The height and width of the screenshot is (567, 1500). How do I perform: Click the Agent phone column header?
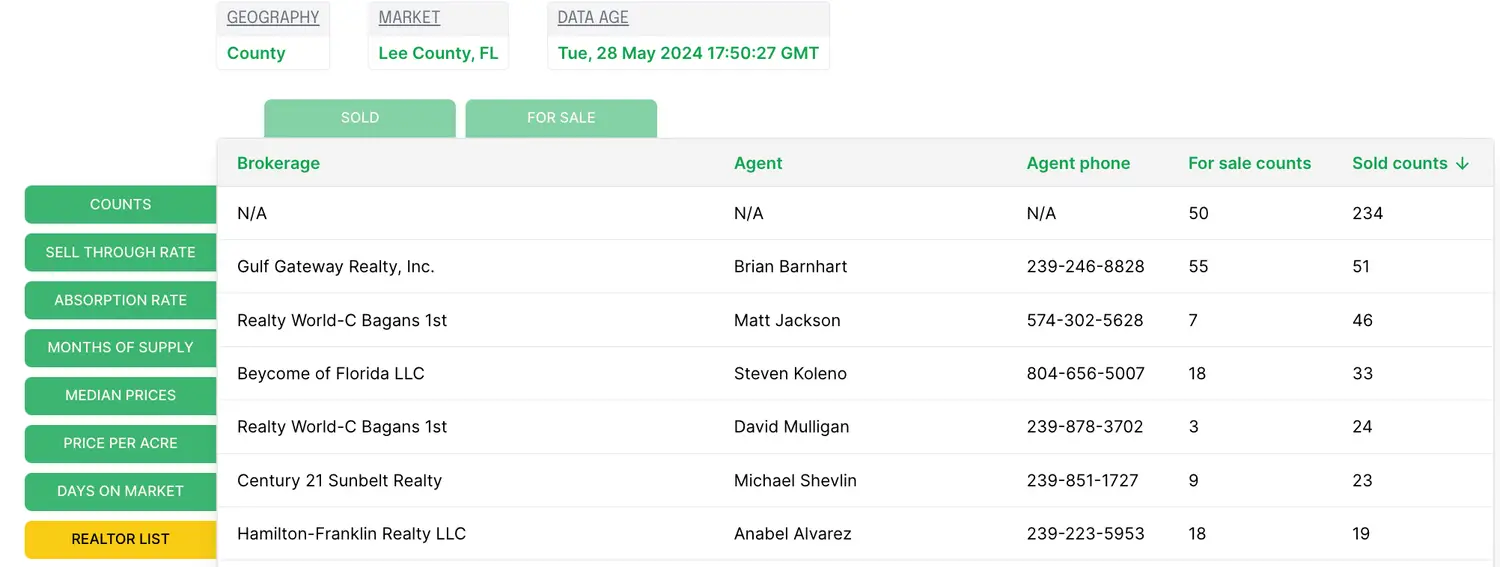tap(1078, 163)
